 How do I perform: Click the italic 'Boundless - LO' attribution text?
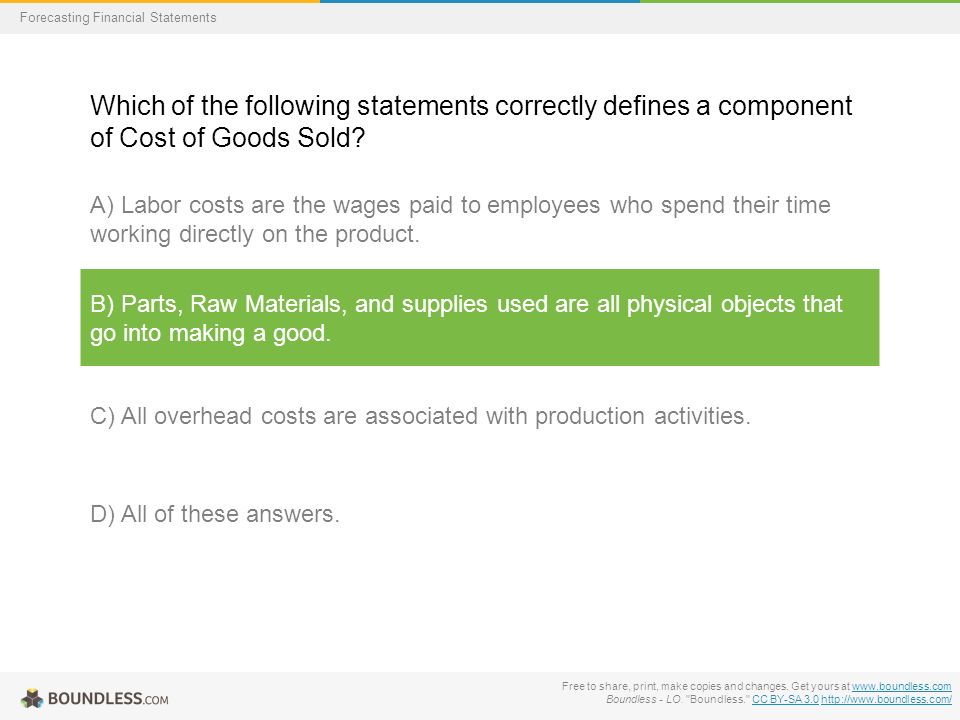point(643,699)
